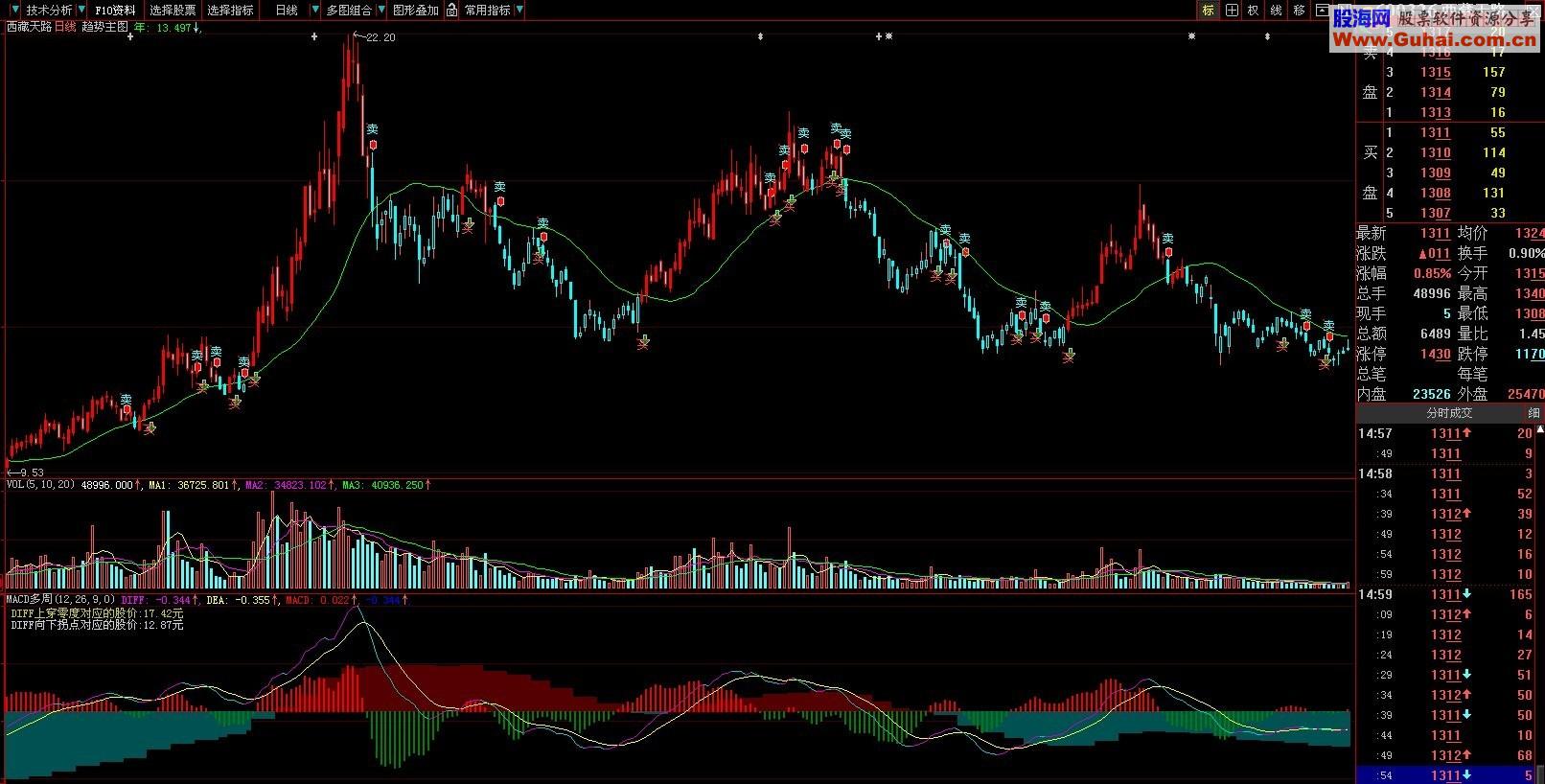Toggle the 移 move button
The image size is (1545, 784).
1300,10
